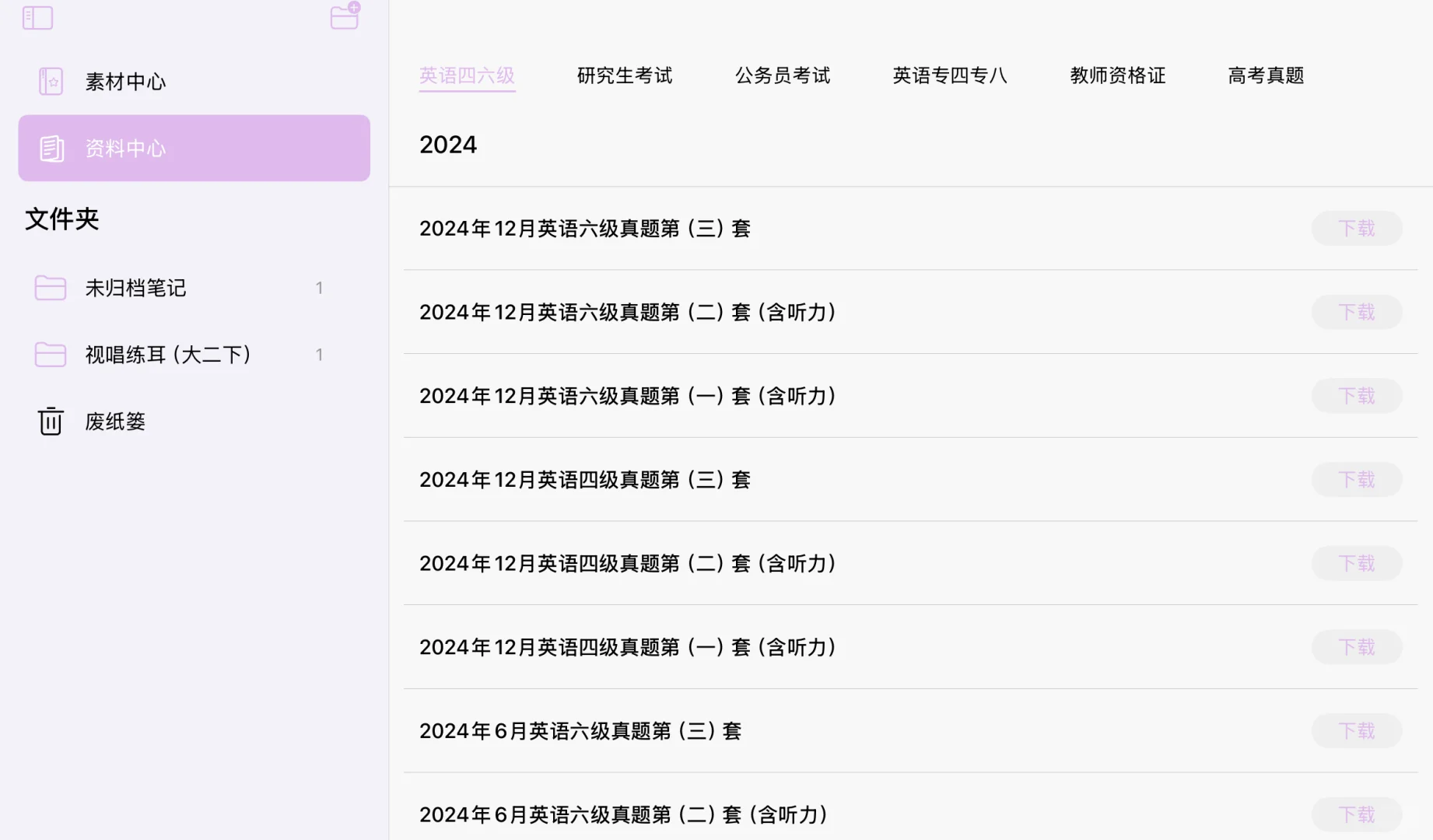Open 素材中心 in the sidebar
Screen dimensions: 1433x840
tap(124, 81)
